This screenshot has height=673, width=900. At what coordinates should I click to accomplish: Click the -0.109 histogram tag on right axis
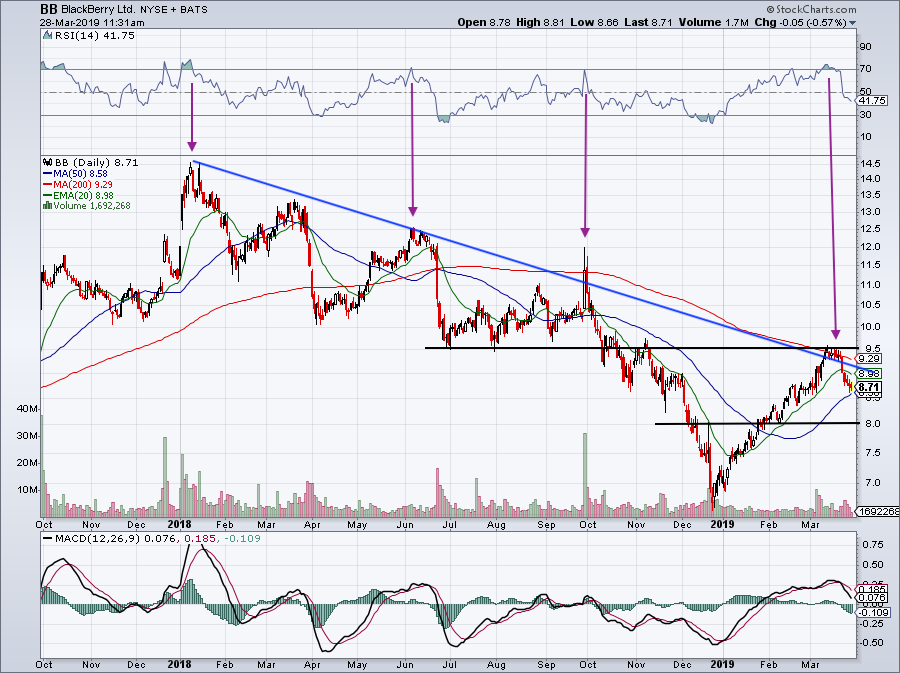[874, 612]
